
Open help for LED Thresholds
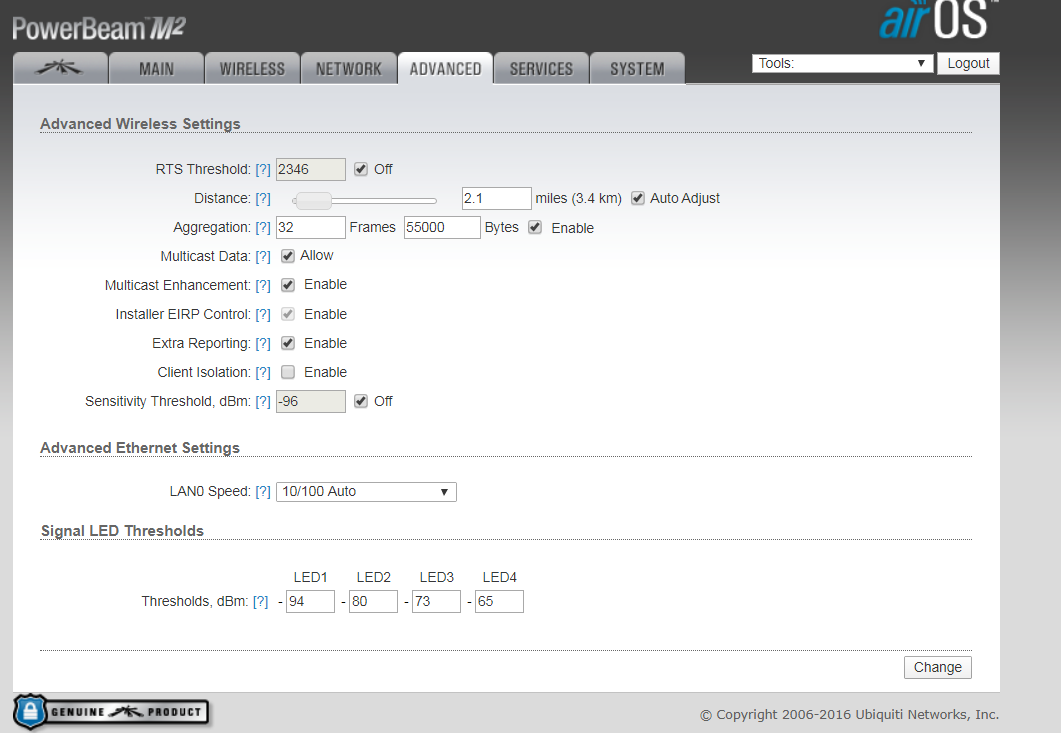[x=261, y=602]
